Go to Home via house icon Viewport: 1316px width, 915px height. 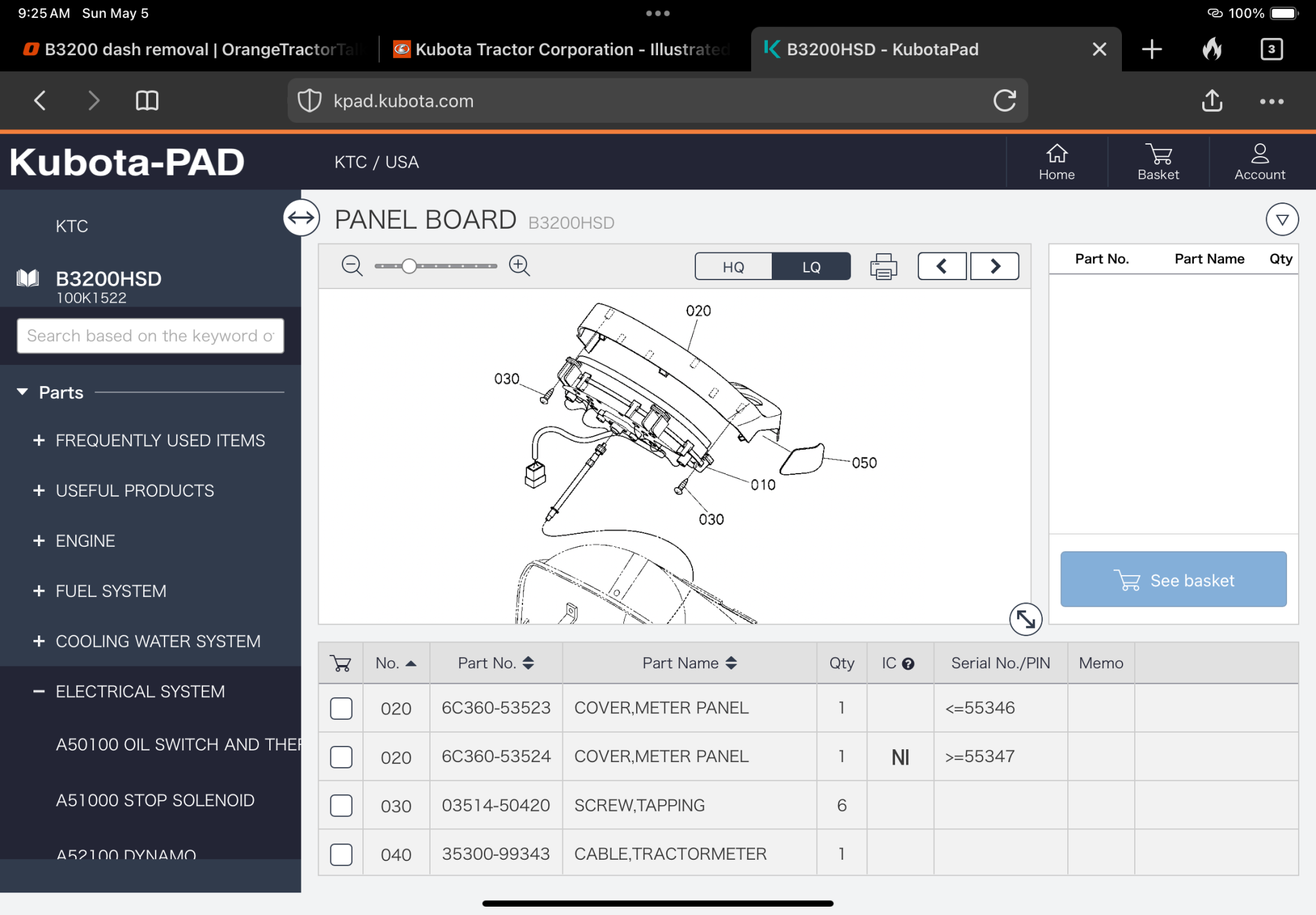(x=1056, y=162)
